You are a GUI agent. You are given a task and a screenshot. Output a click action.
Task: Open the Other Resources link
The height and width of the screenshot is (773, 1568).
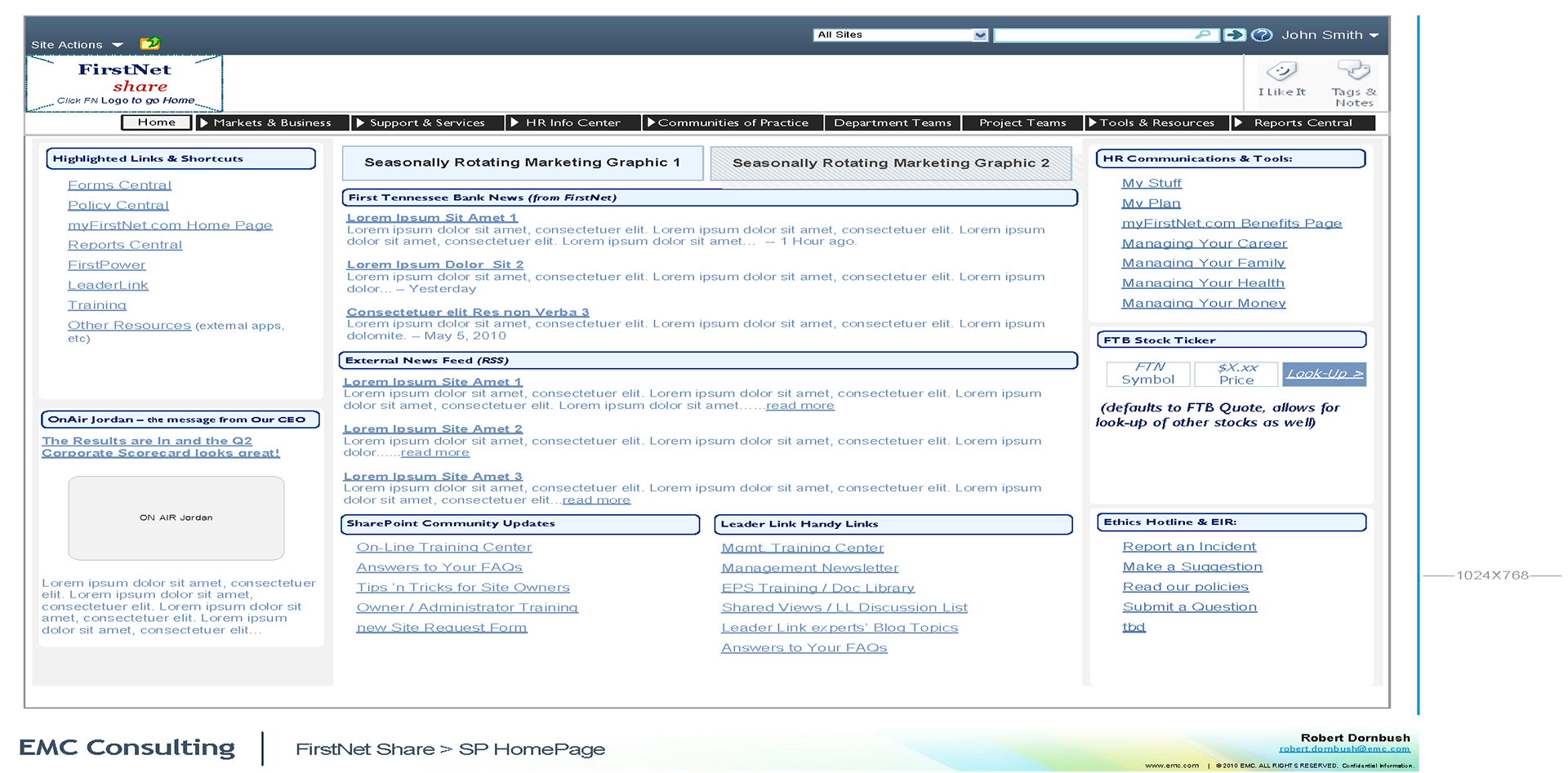[129, 325]
